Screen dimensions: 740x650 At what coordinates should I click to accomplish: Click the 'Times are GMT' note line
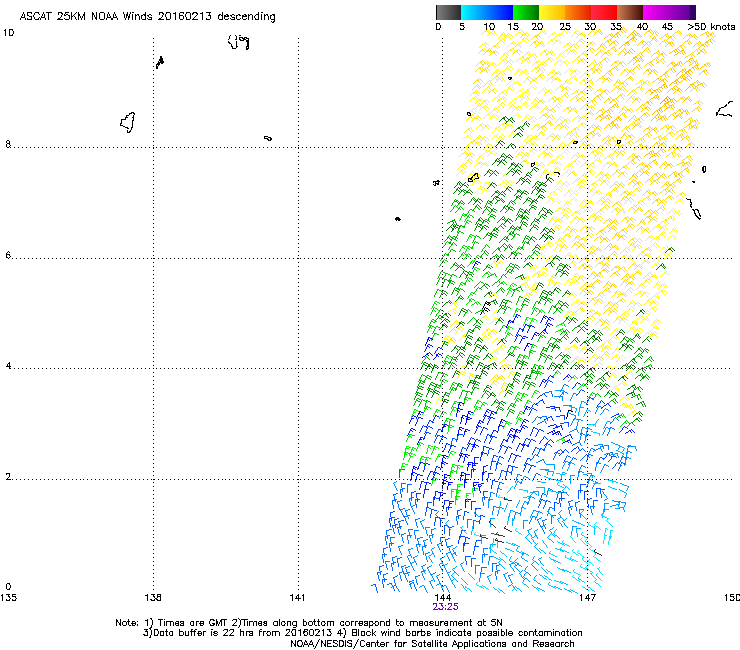click(309, 623)
